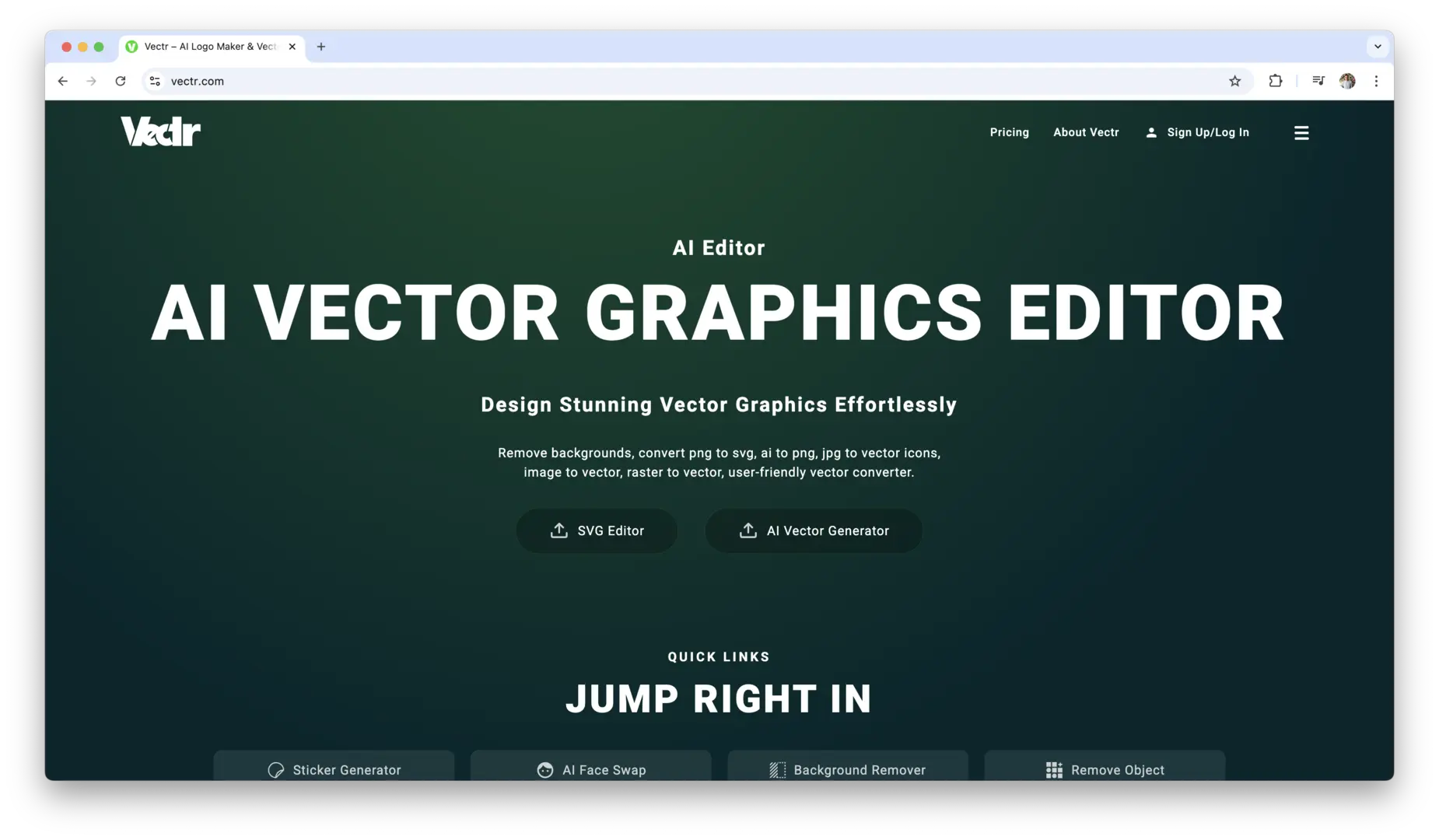Click the grid icon on Remove Object

1054,770
